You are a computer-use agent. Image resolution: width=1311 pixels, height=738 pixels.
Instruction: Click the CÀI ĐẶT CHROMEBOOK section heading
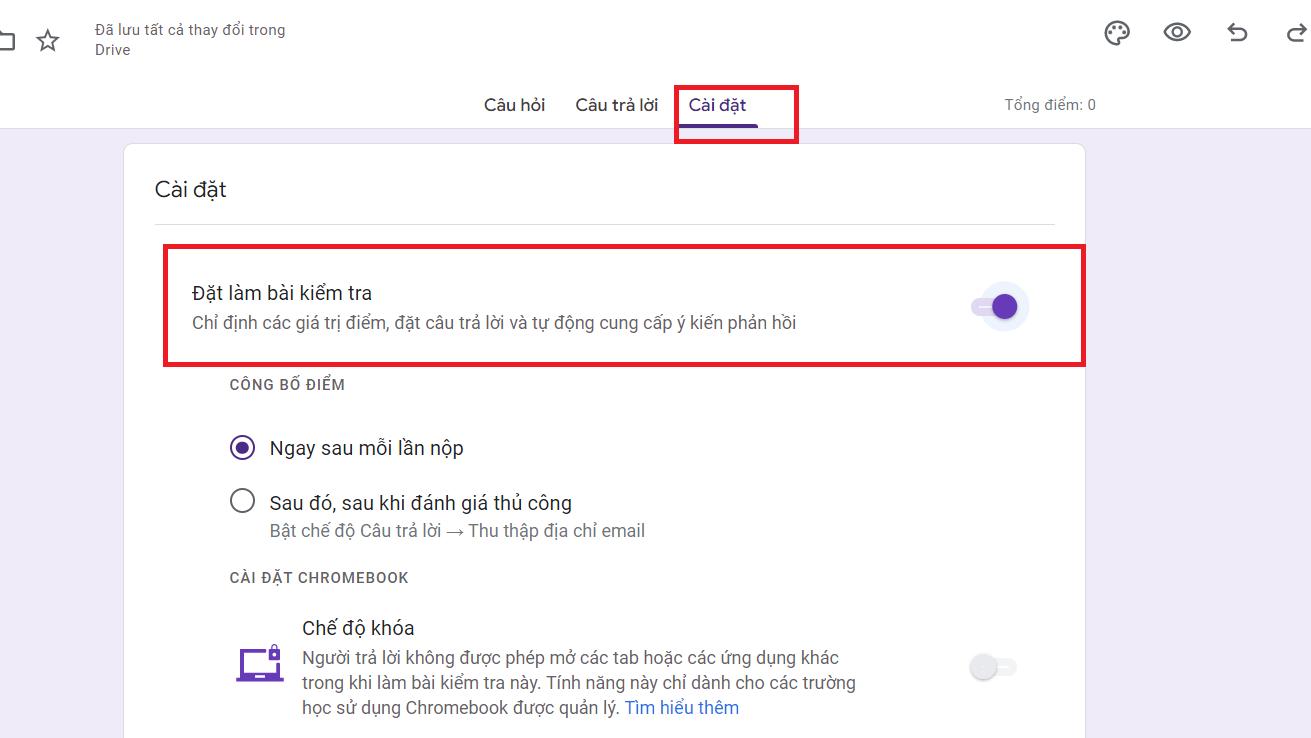coord(319,578)
